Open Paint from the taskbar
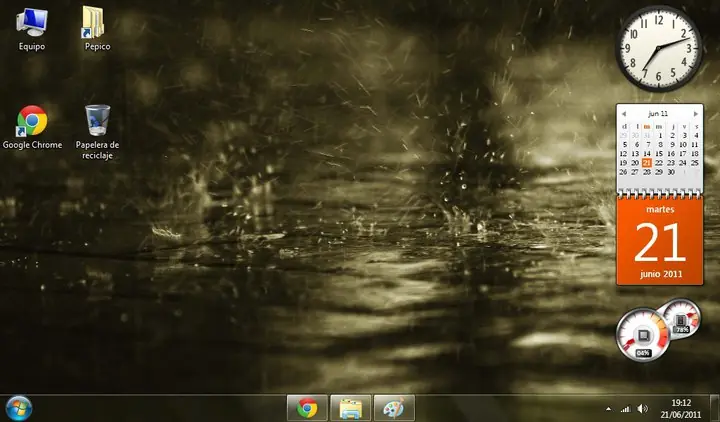This screenshot has width=720, height=422. pos(394,408)
